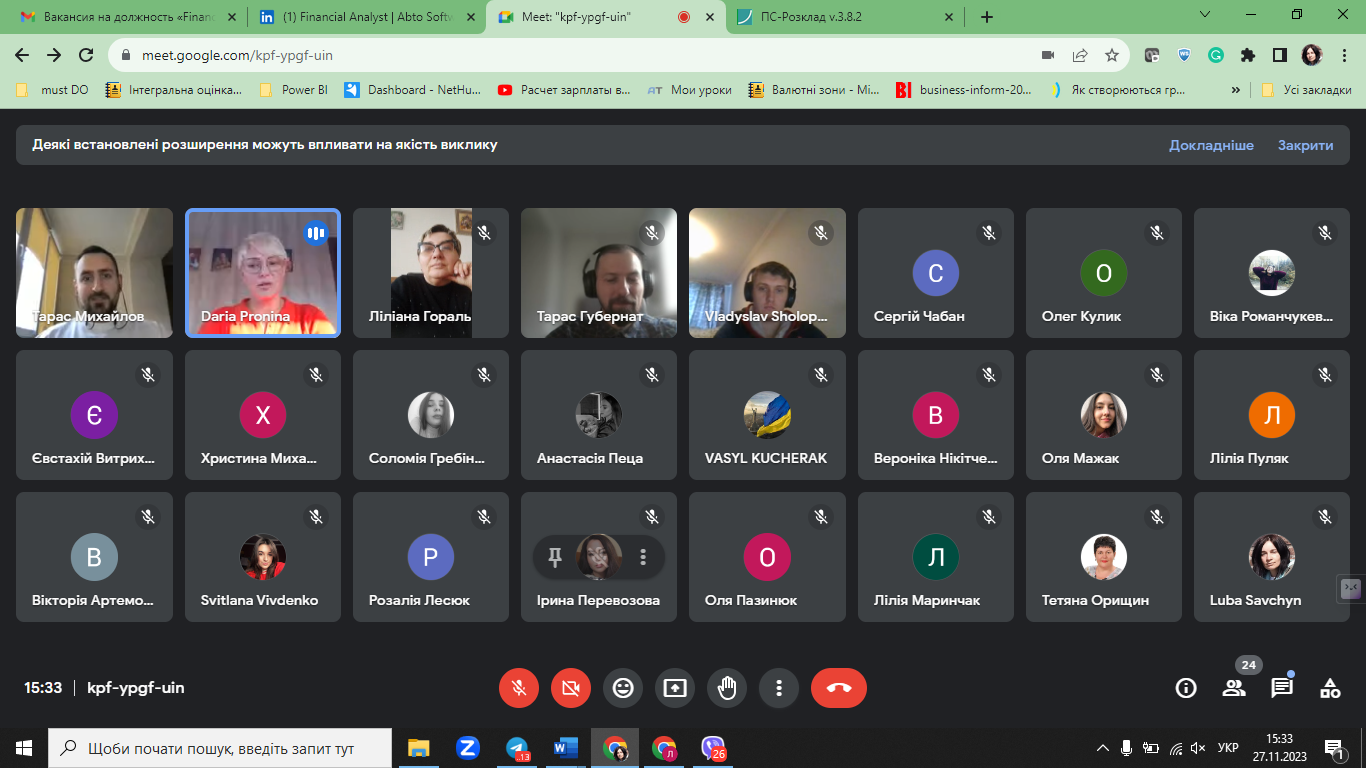Viewport: 1366px width, 768px height.
Task: Show the participants list
Action: click(x=1234, y=688)
